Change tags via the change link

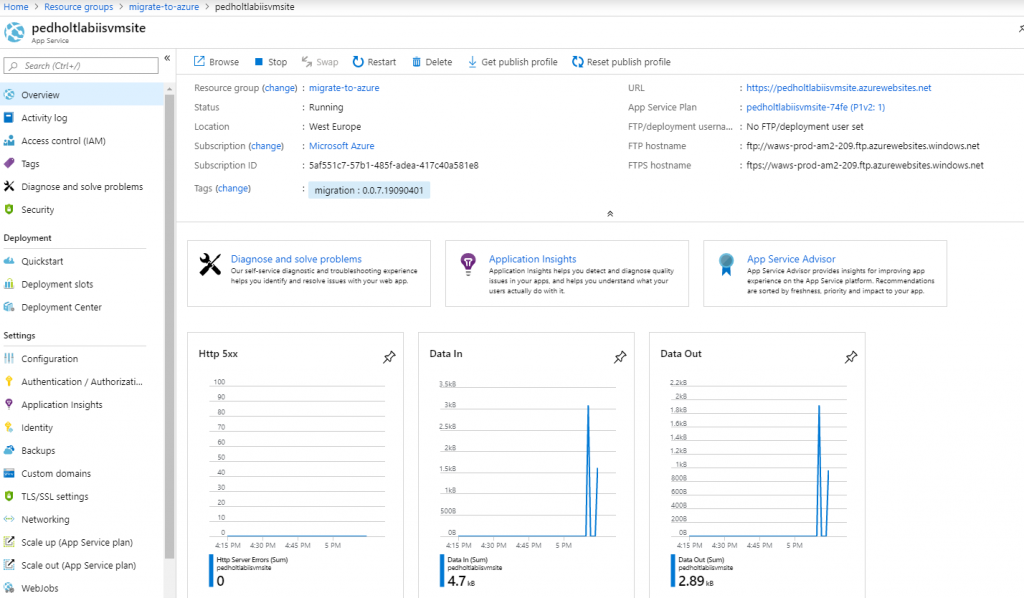click(x=232, y=188)
